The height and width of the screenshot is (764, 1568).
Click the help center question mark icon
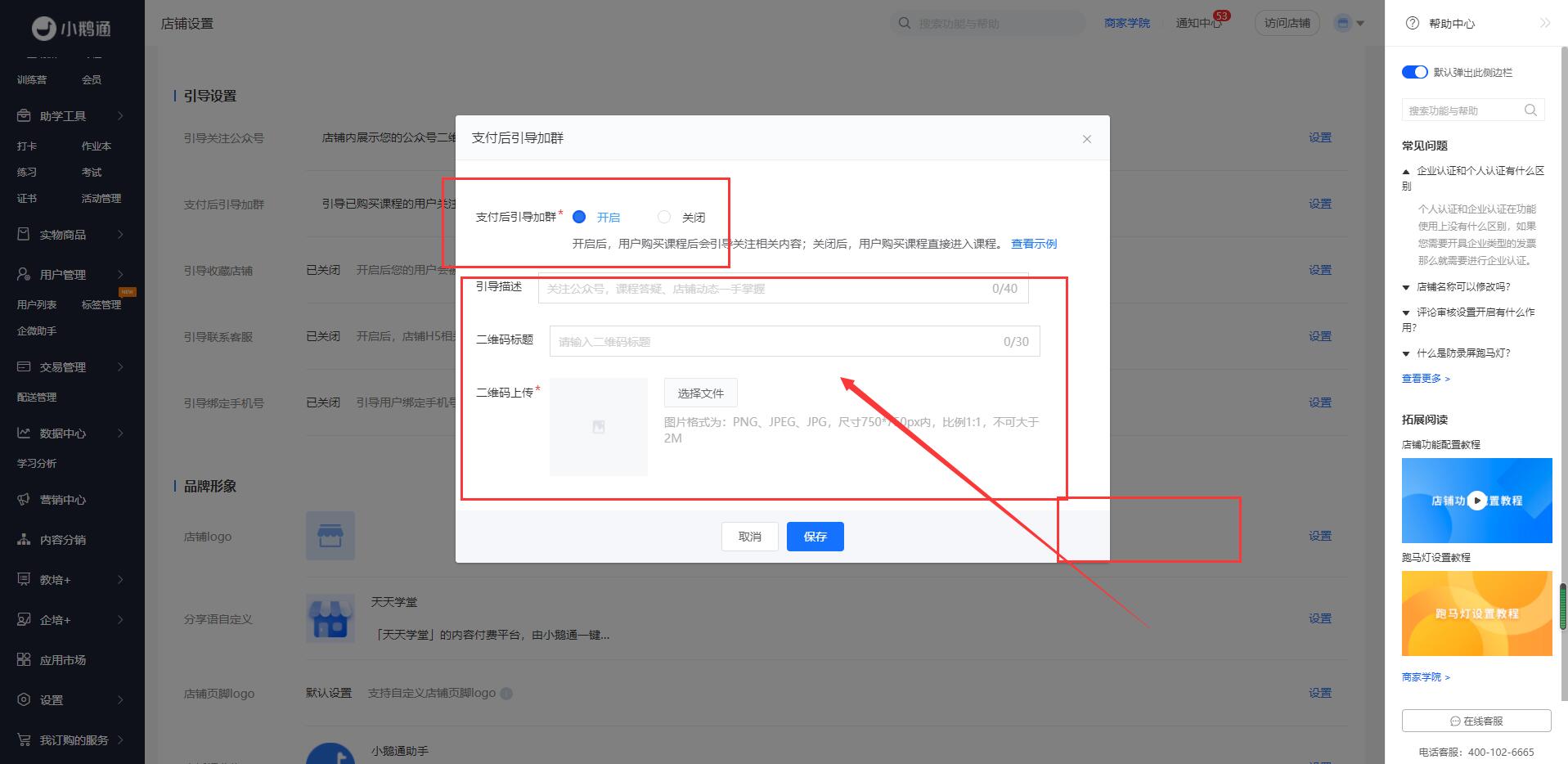(x=1412, y=24)
